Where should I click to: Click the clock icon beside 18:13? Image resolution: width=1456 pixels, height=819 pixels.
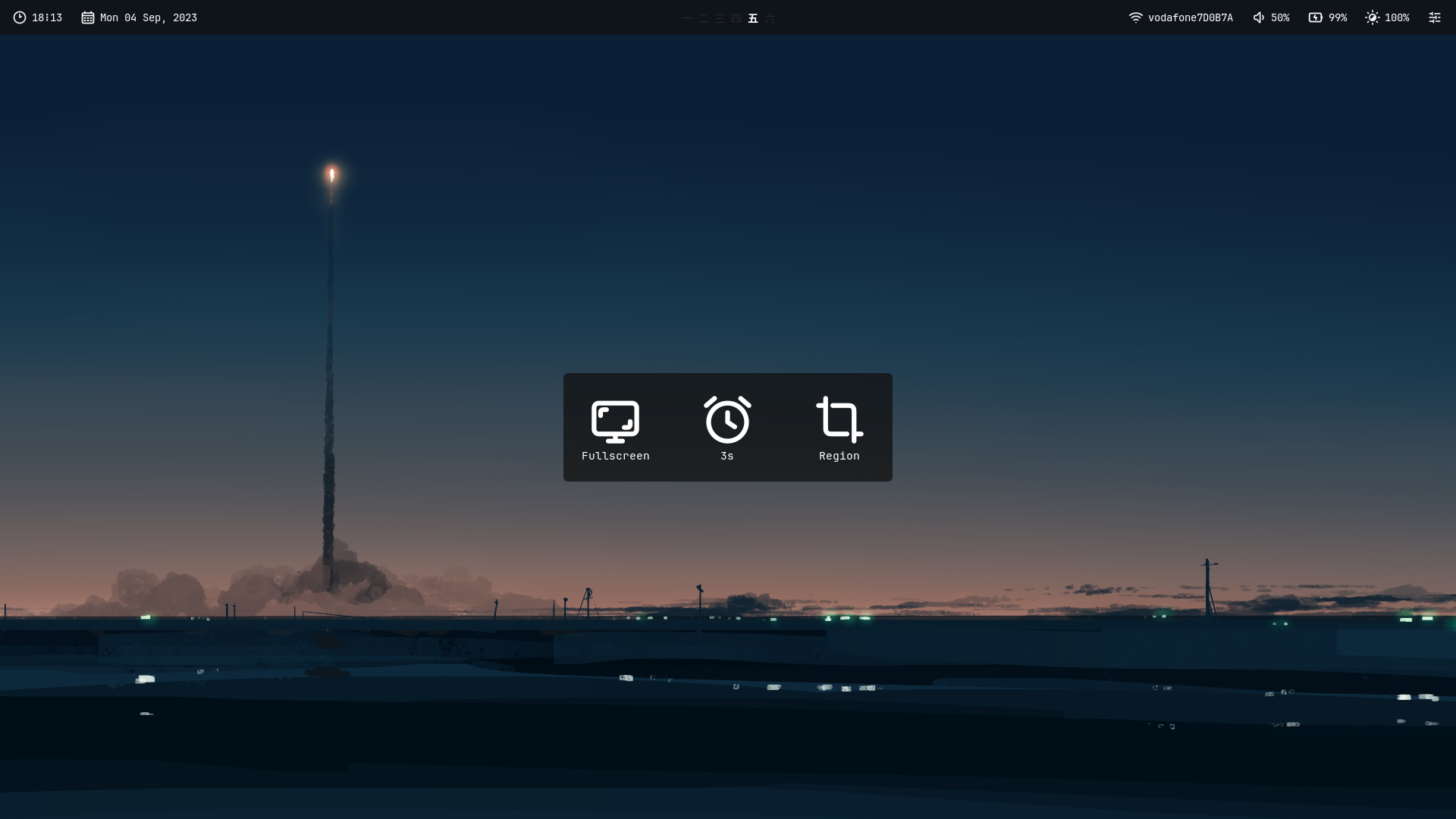tap(20, 17)
